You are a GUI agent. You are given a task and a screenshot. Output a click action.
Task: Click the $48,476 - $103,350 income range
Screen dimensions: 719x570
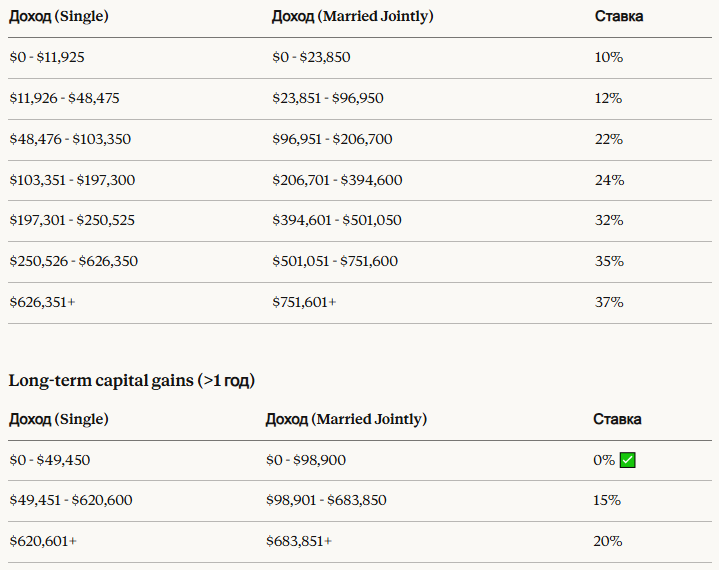(70, 139)
